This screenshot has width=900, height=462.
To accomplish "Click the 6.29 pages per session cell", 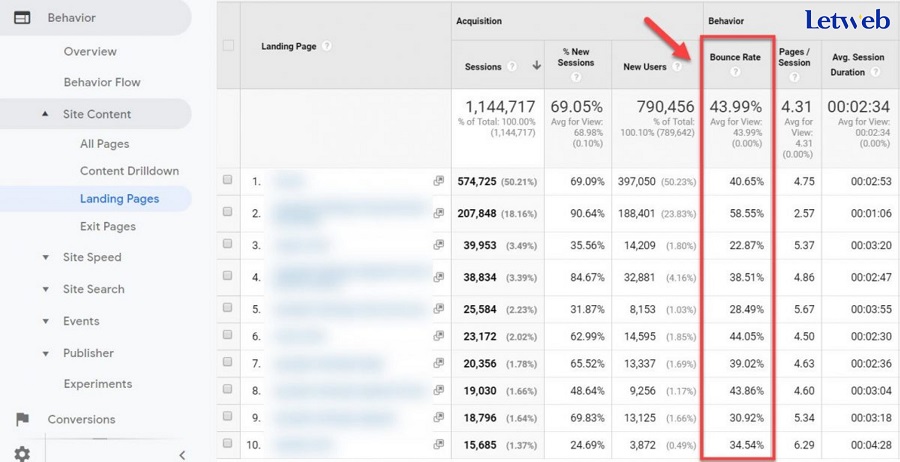I will click(x=804, y=445).
